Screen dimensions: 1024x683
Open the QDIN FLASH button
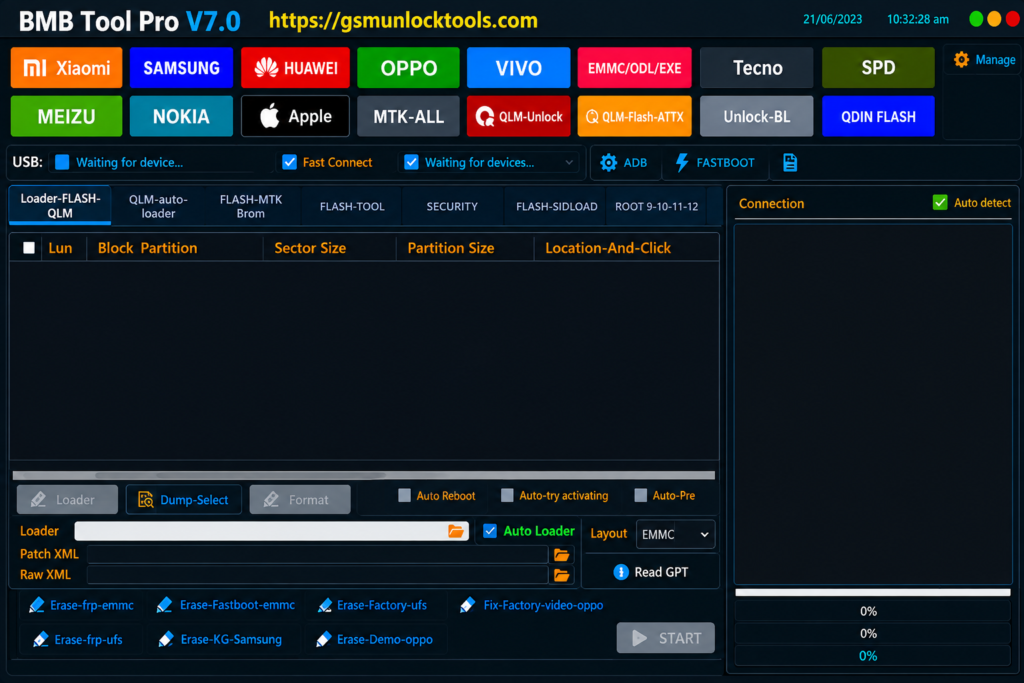pos(878,117)
